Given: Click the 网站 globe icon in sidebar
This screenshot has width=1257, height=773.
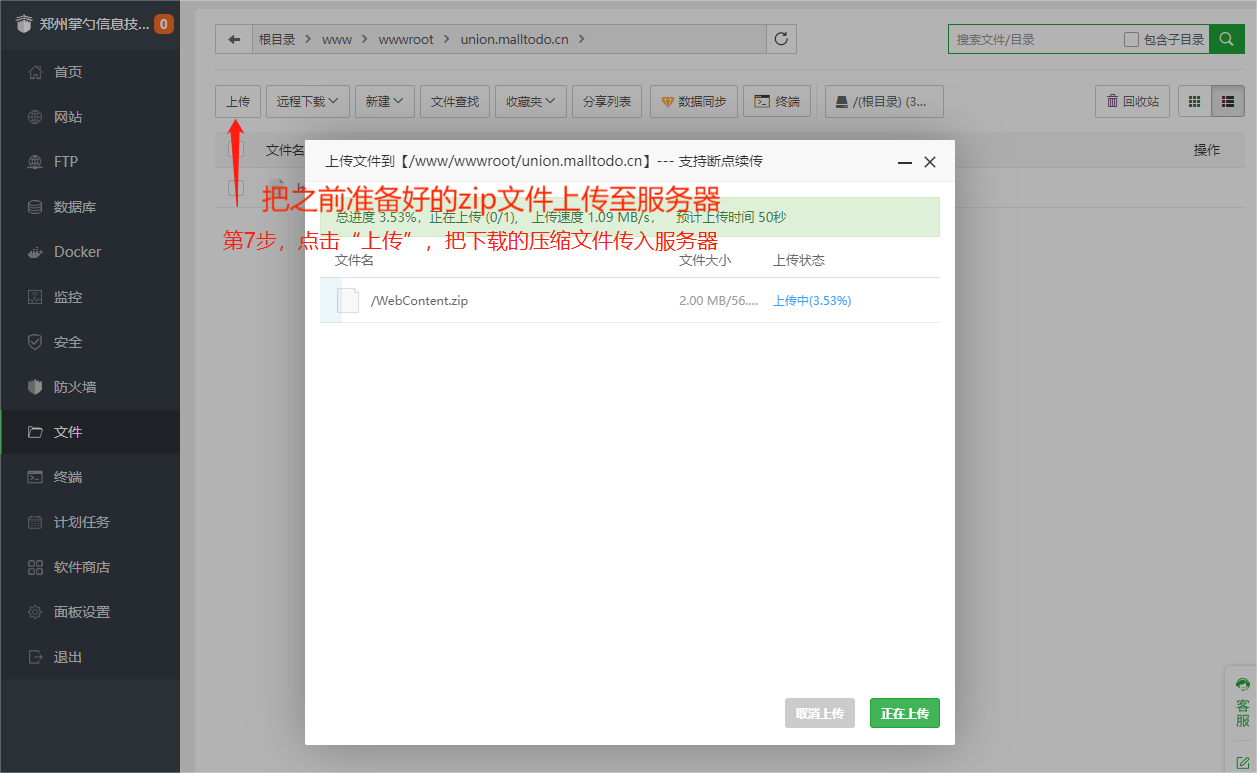Looking at the screenshot, I should tap(35, 117).
